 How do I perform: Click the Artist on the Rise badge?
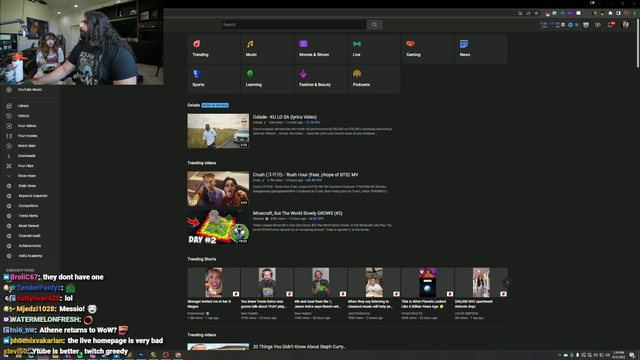[215, 105]
